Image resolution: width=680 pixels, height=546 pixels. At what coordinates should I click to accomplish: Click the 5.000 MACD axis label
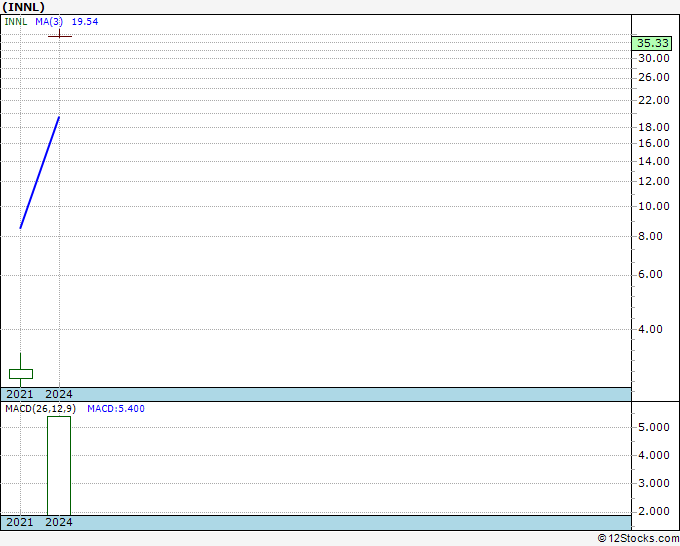pyautogui.click(x=654, y=427)
